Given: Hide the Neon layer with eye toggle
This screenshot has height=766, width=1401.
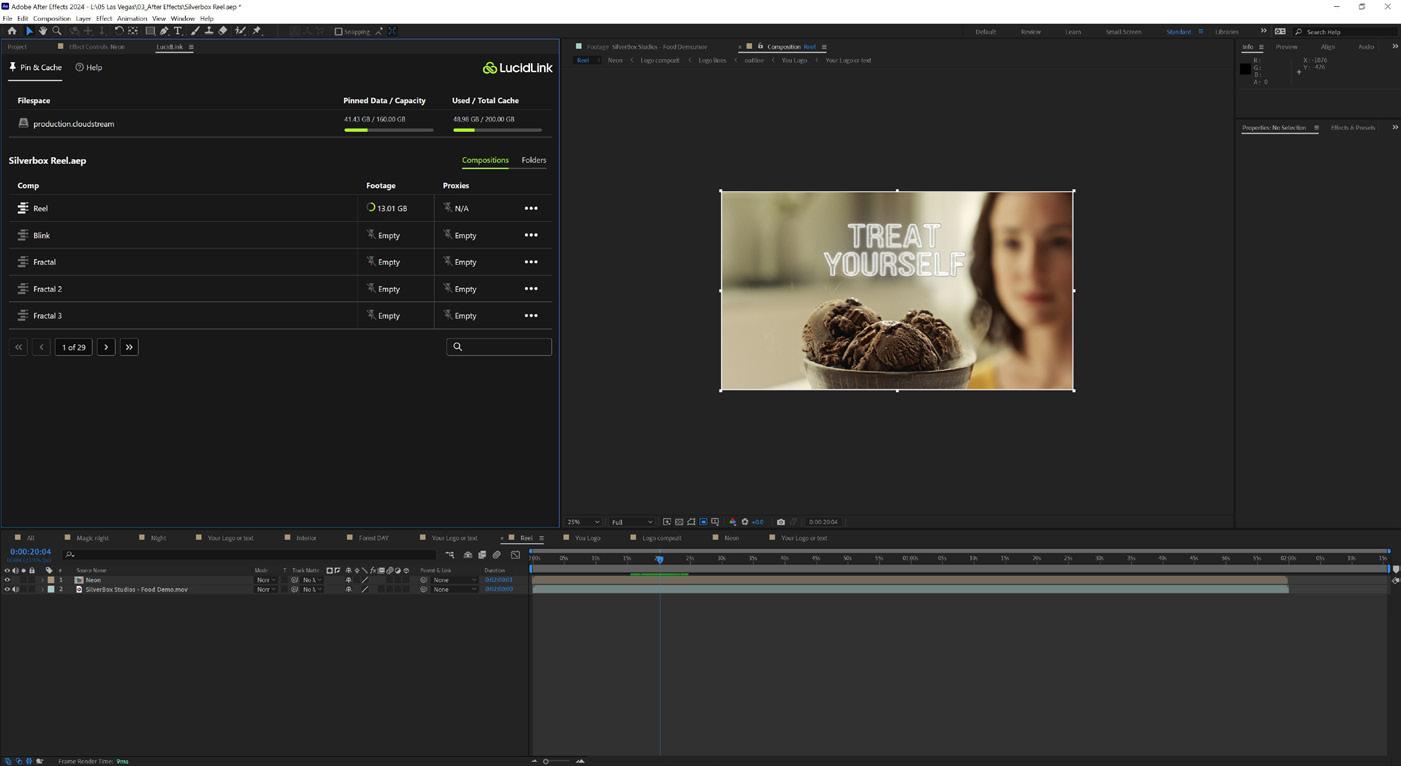Looking at the screenshot, I should (7, 580).
